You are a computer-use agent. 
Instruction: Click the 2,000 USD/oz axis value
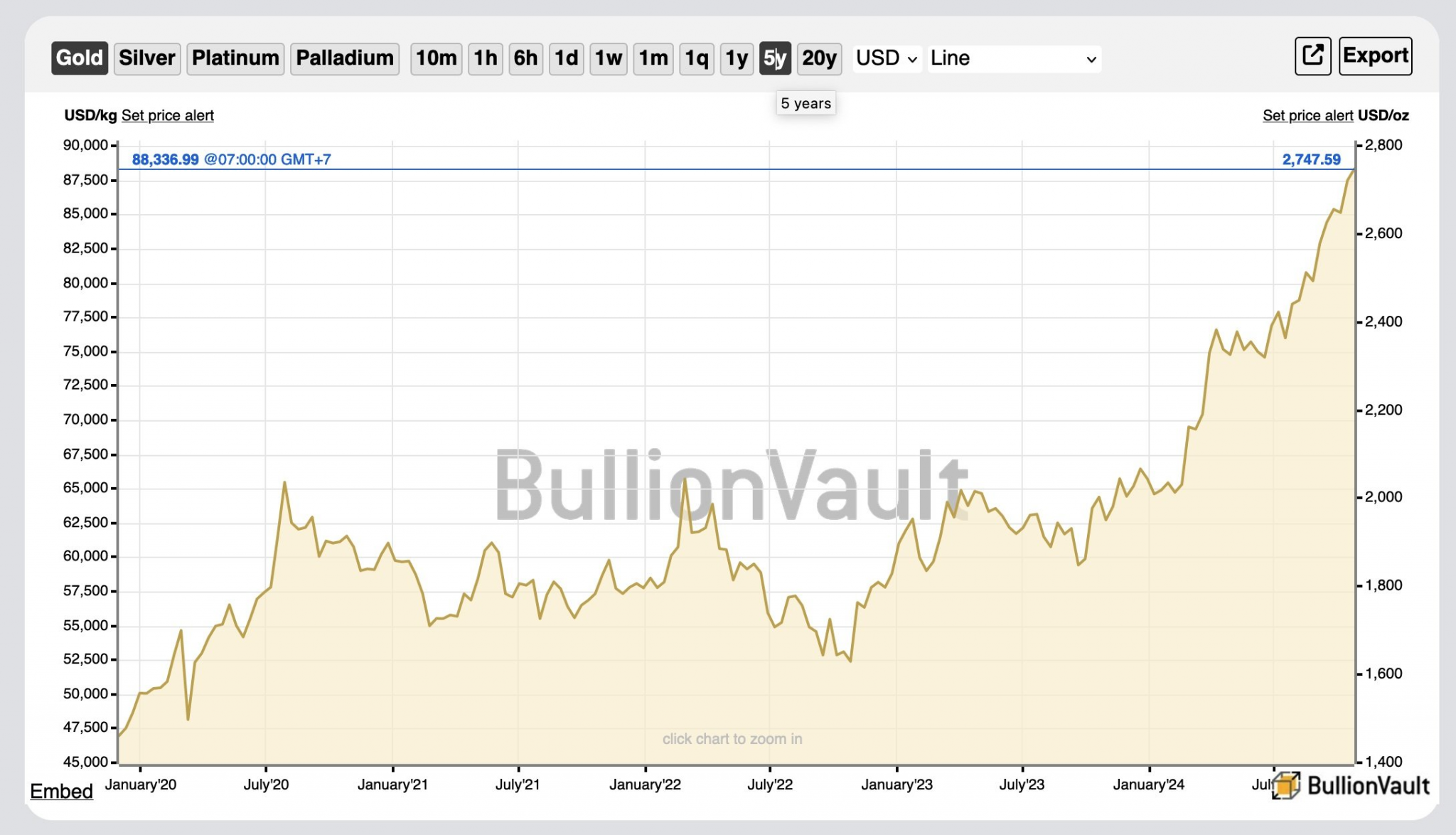(1383, 497)
